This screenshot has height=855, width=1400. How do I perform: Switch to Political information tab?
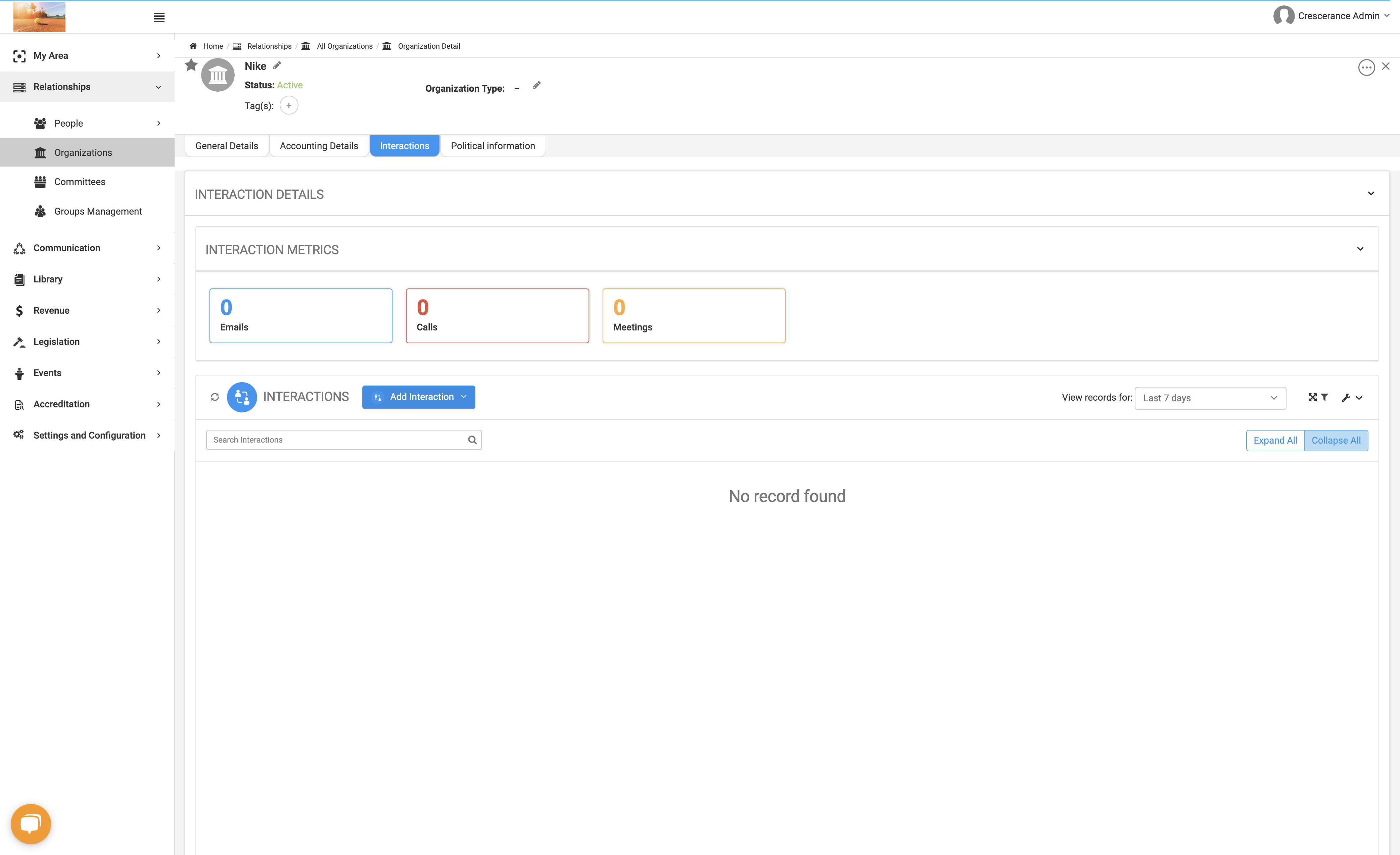[x=493, y=146]
